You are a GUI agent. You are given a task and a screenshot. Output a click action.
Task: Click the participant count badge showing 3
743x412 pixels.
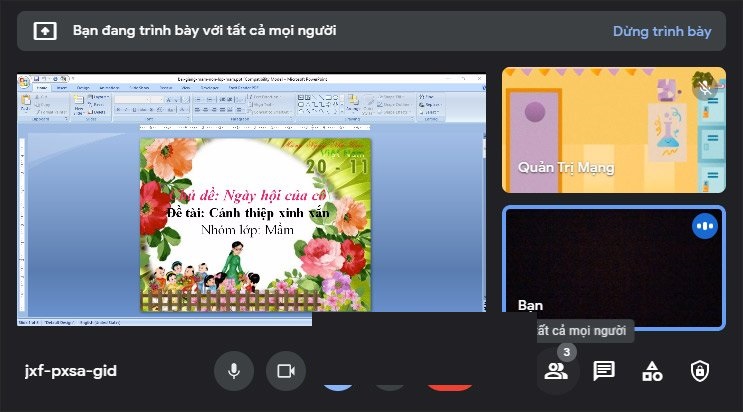tap(566, 352)
